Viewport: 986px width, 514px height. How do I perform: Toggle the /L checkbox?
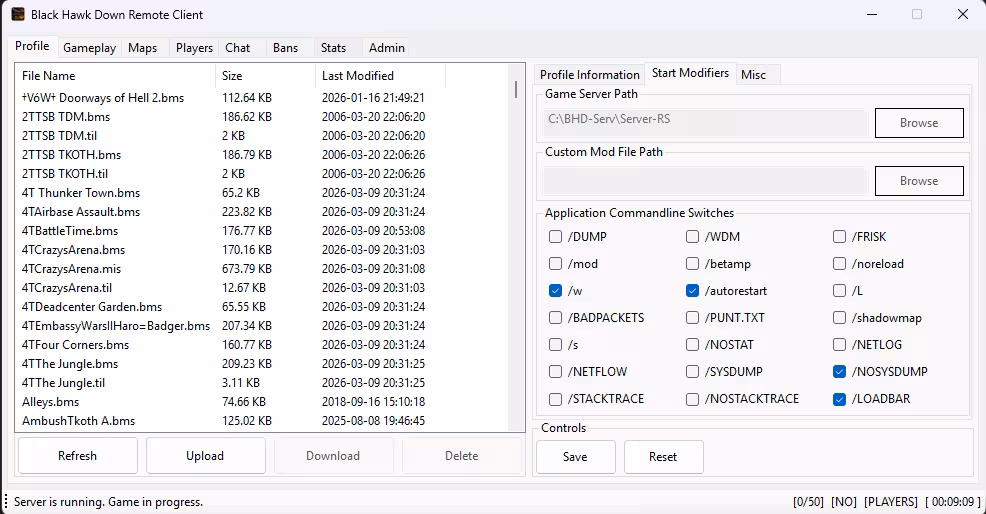click(839, 291)
